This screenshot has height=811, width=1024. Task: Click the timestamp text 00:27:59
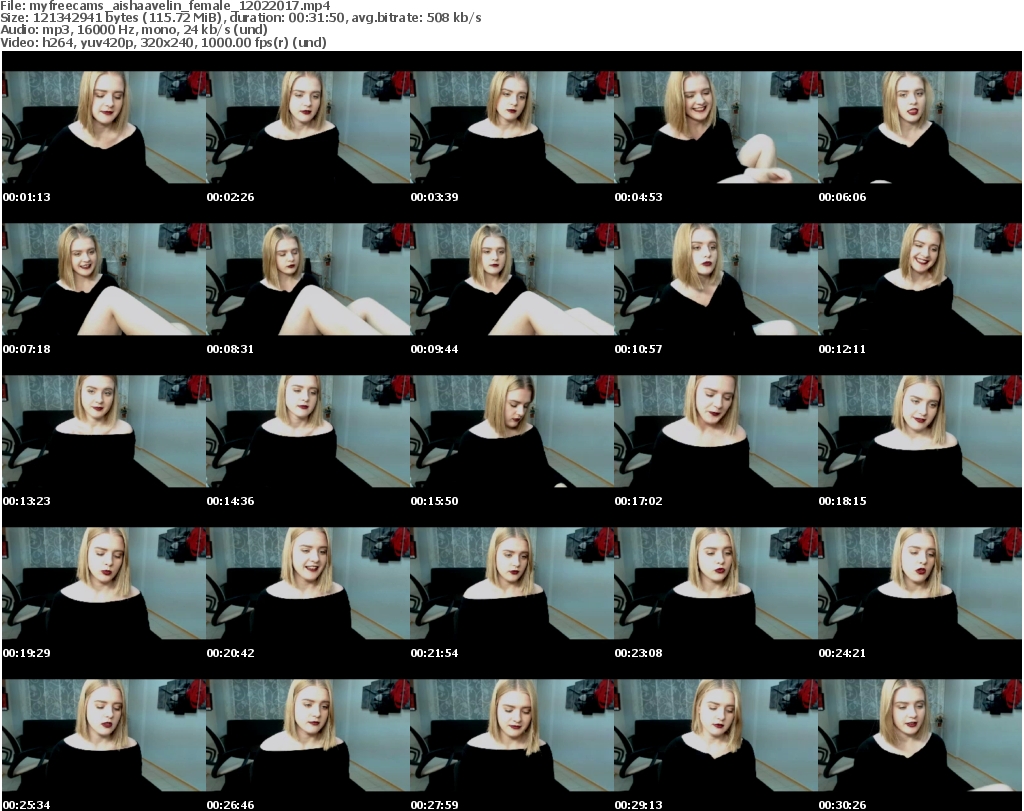pyautogui.click(x=434, y=805)
